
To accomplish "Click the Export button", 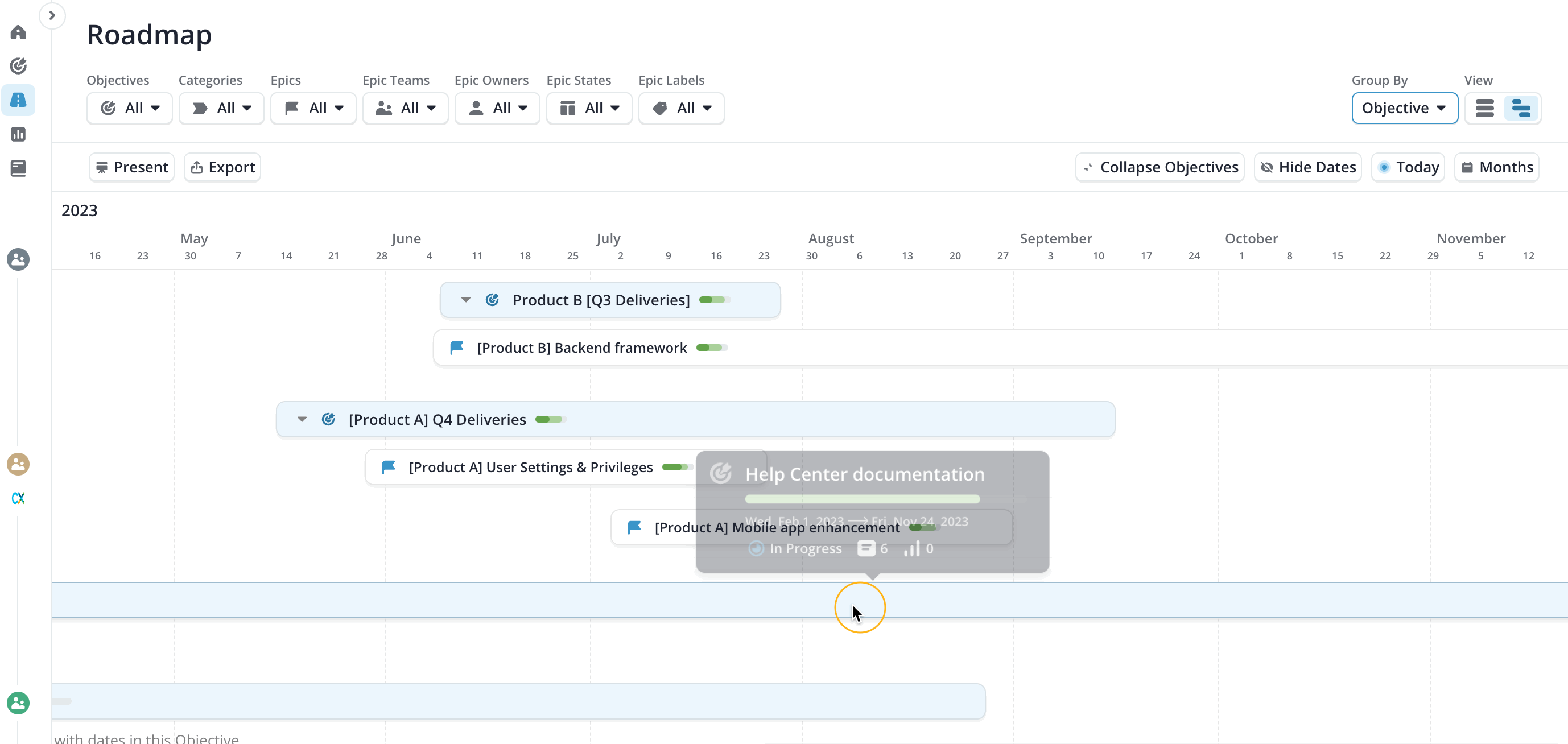I will point(223,167).
